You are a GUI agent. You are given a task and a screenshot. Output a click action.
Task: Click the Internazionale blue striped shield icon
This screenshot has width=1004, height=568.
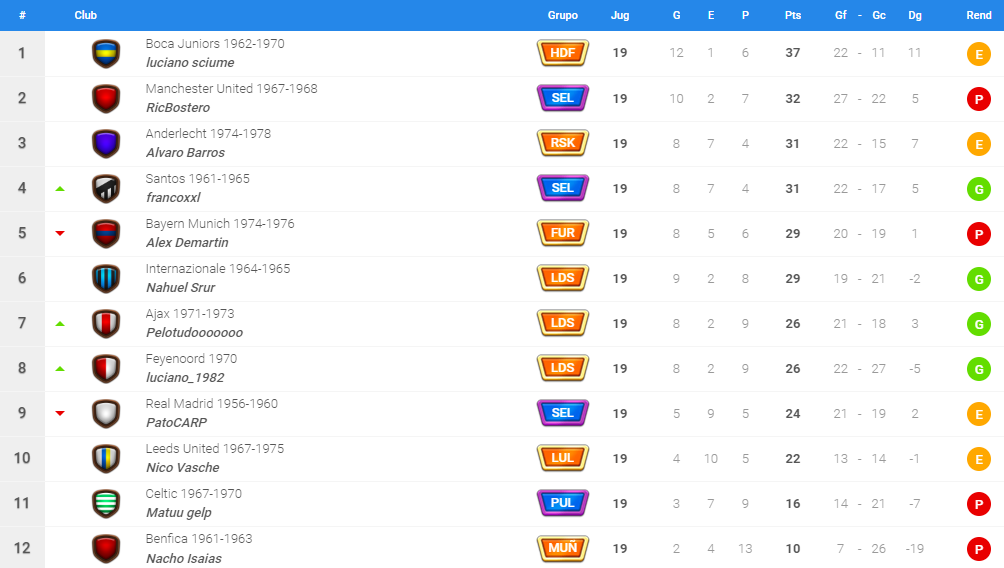(106, 279)
